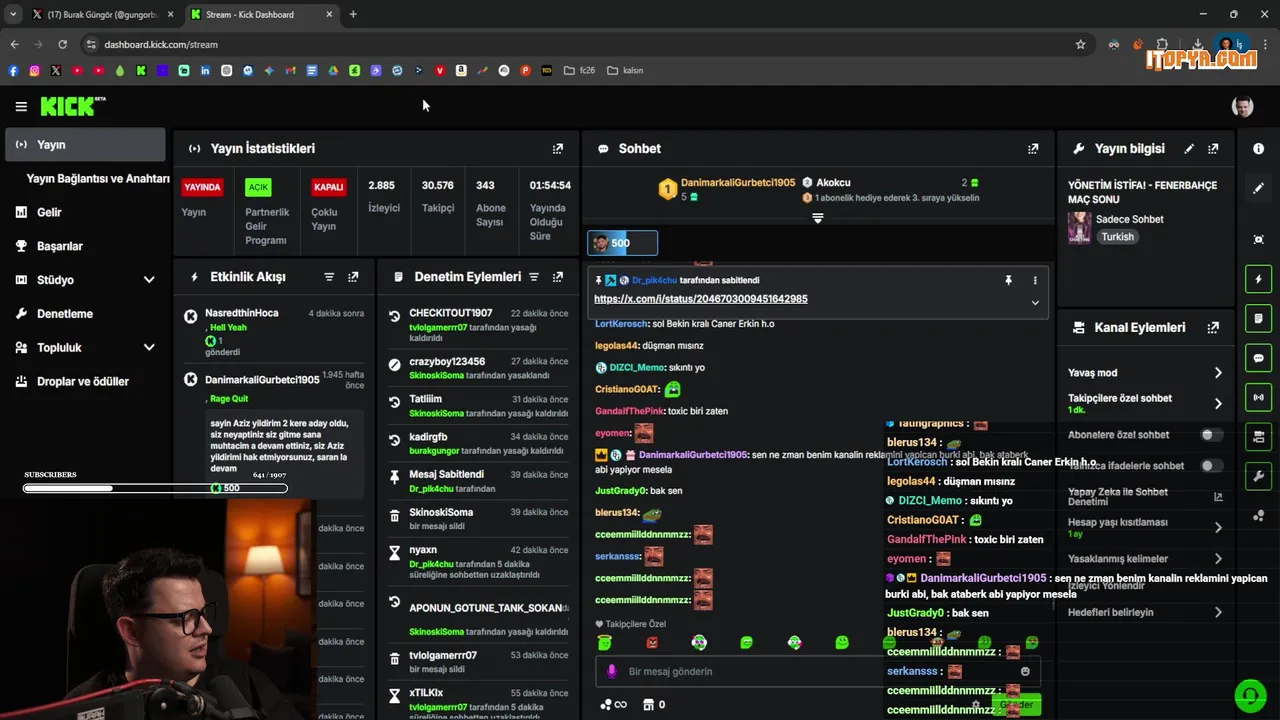This screenshot has width=1280, height=720.
Task: Open the fc26 bookmark folder
Action: (580, 71)
